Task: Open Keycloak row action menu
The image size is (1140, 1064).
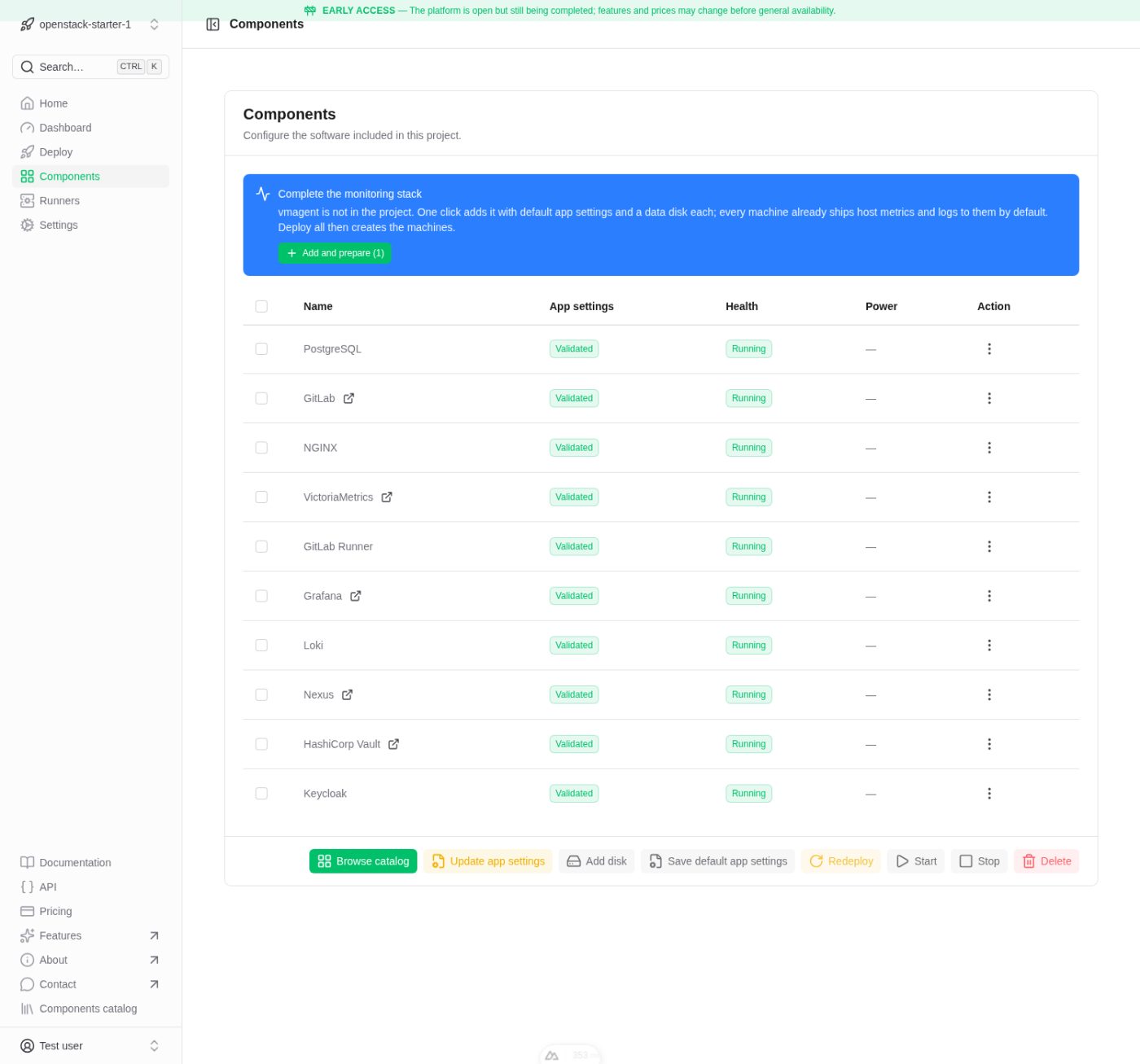Action: [x=989, y=794]
